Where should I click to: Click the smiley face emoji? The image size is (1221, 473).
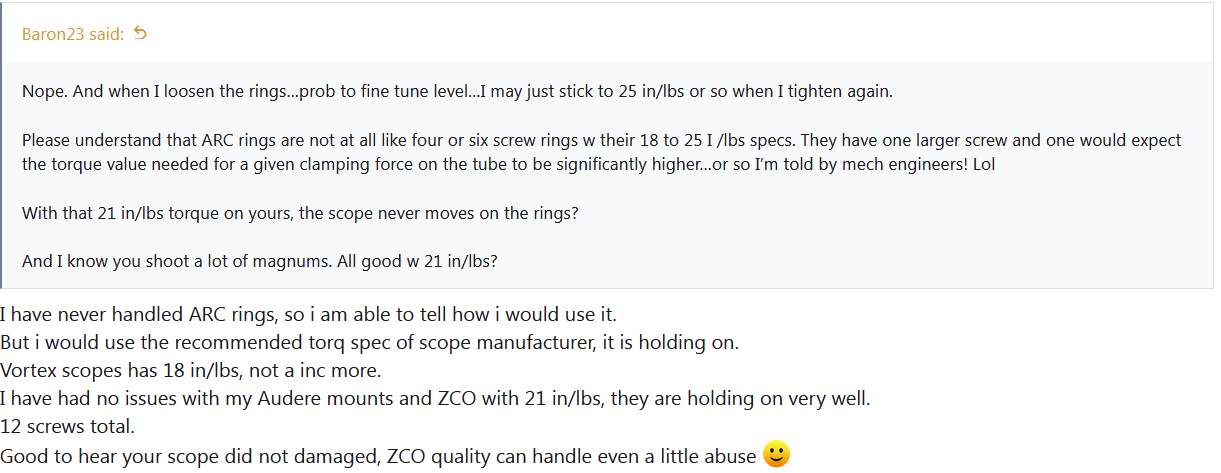(776, 455)
